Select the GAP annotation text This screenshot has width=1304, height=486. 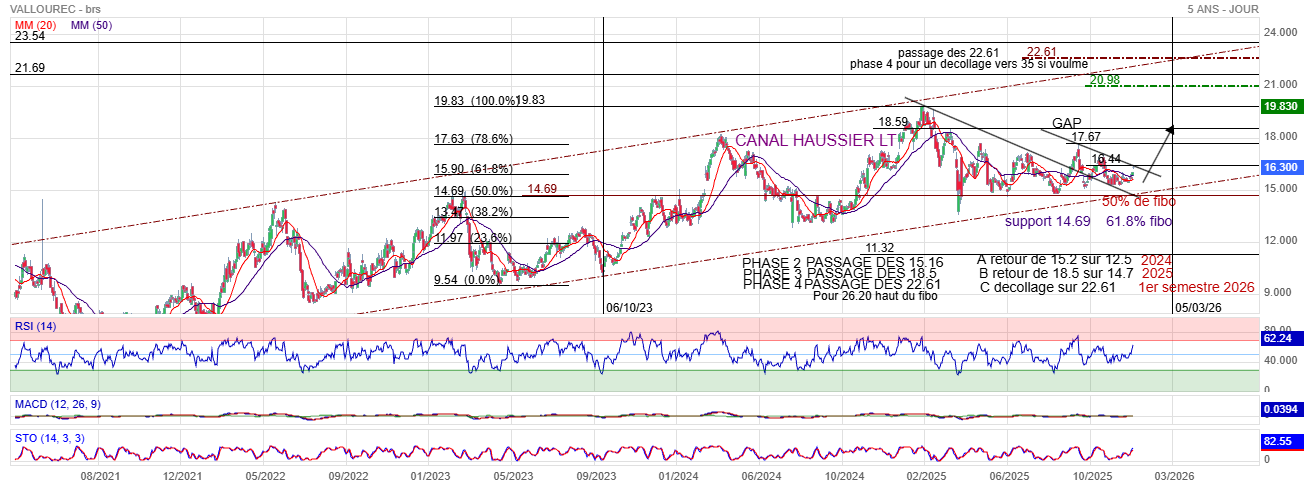[1066, 123]
